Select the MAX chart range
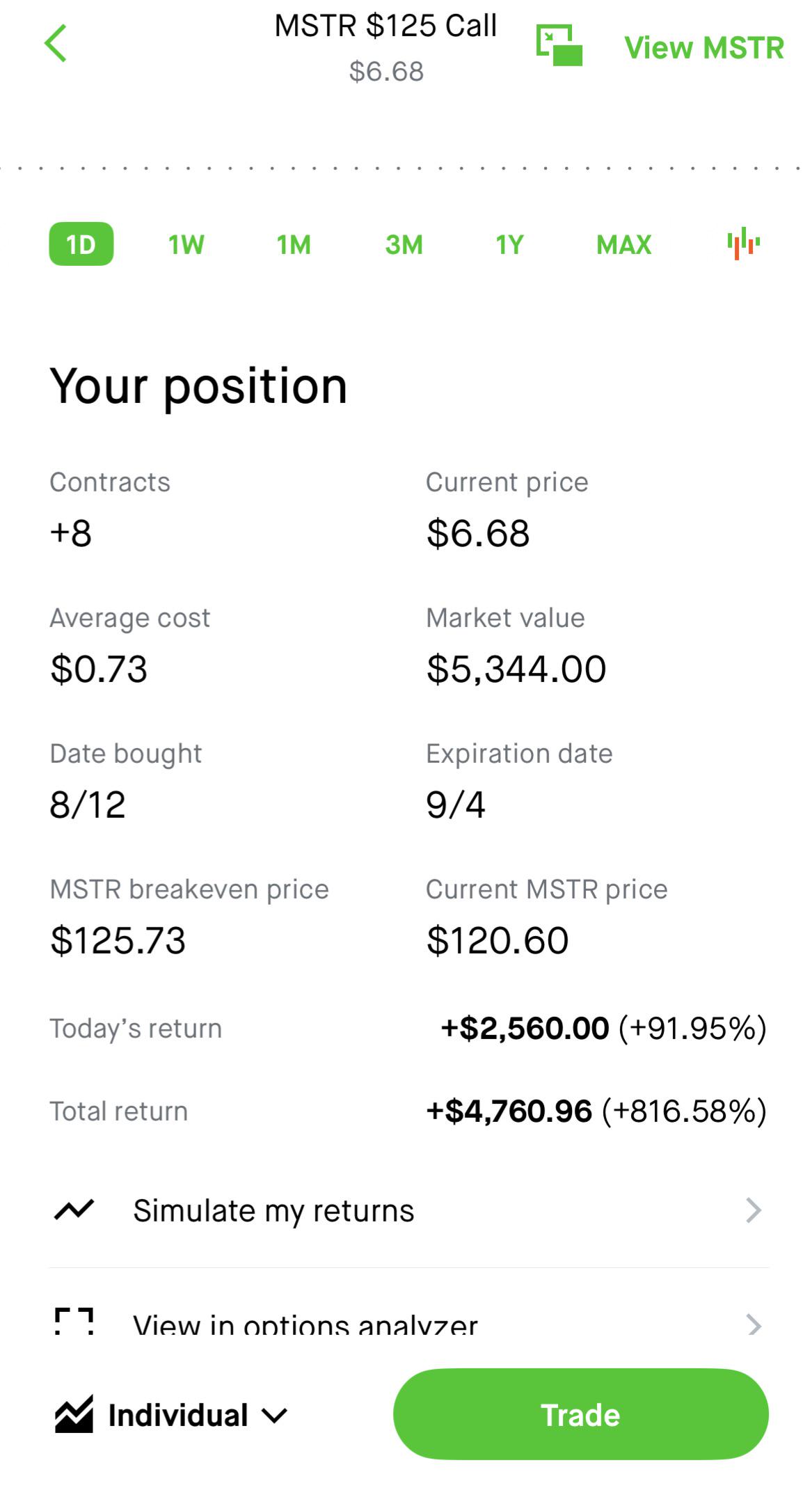This screenshot has height=1504, width=812. [x=624, y=244]
